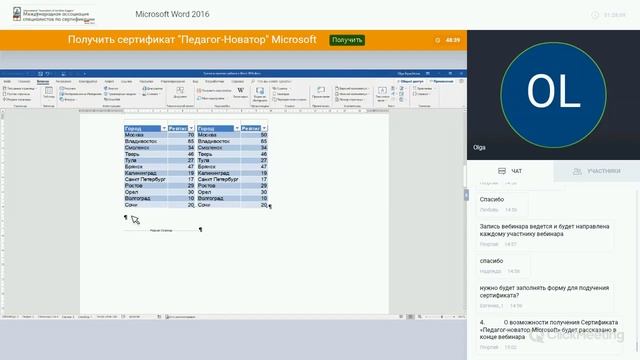This screenshot has width=640, height=360.
Task: Open second table Город filter dropdown
Action: pos(236,129)
